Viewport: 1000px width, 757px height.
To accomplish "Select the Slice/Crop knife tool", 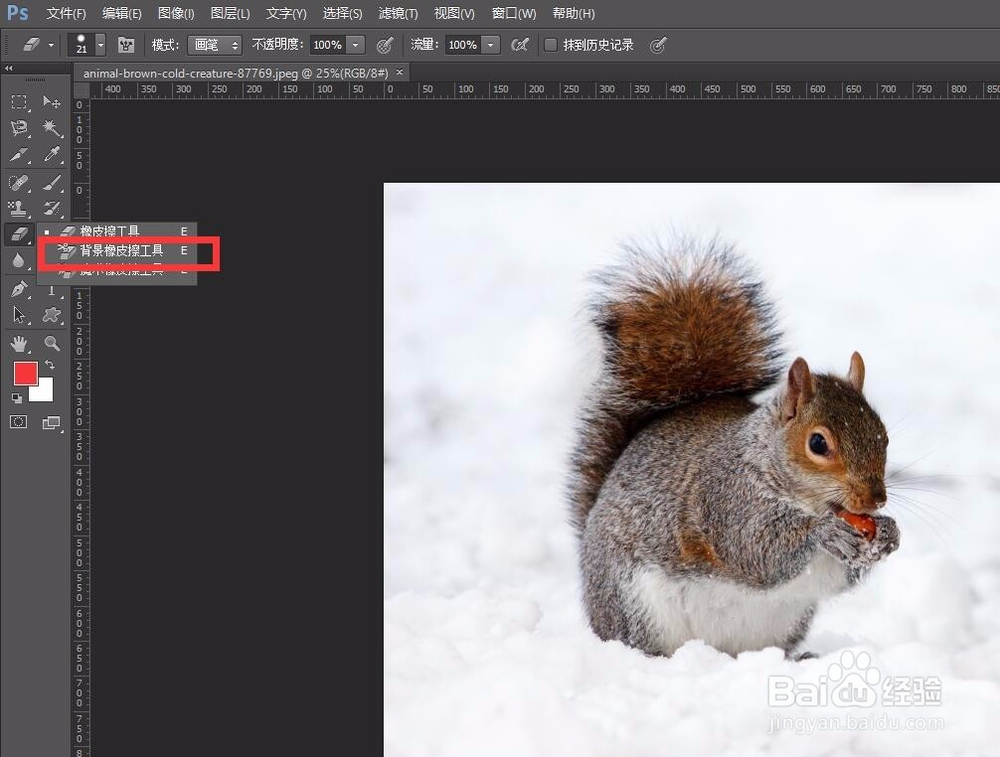I will (x=19, y=155).
